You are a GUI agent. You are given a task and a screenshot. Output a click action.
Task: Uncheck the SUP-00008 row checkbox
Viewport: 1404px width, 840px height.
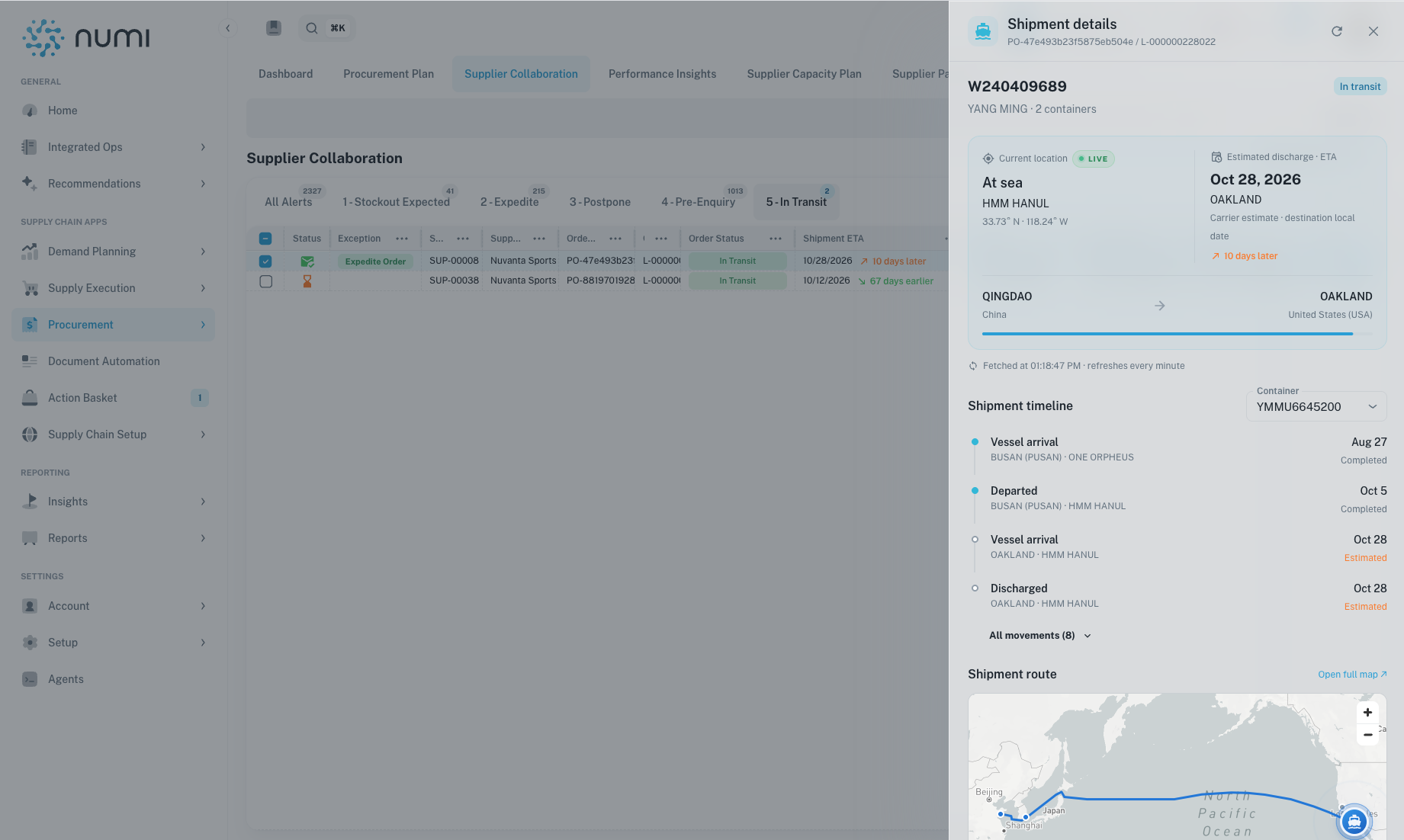click(265, 261)
